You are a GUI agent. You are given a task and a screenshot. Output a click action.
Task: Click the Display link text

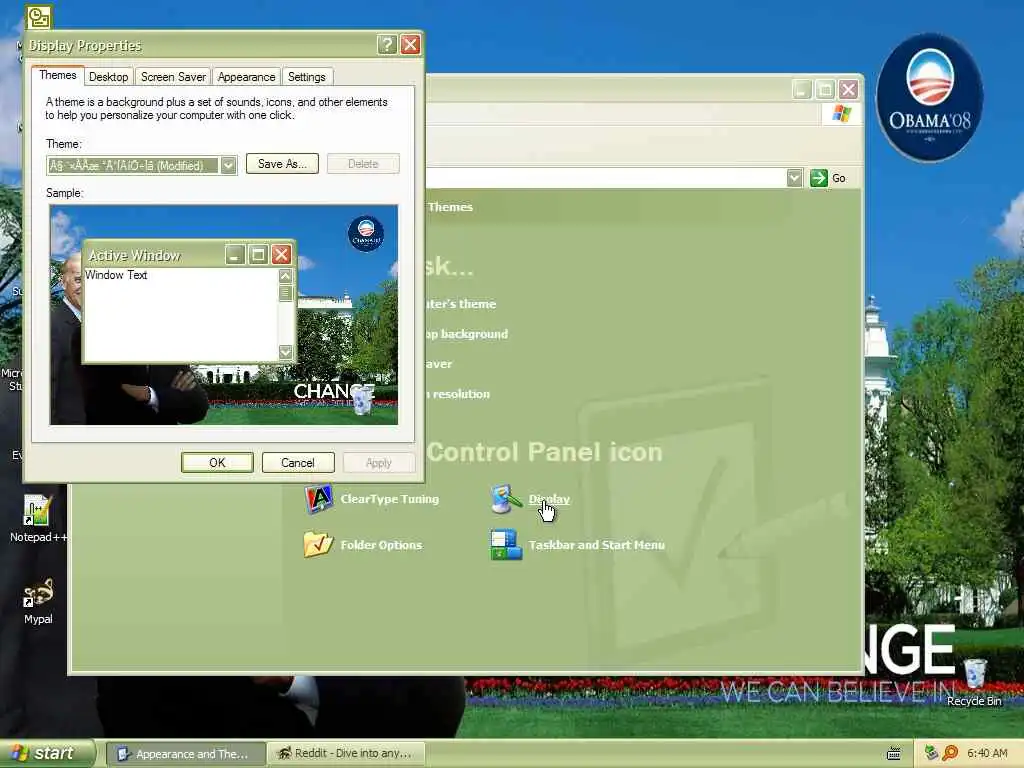tap(549, 499)
